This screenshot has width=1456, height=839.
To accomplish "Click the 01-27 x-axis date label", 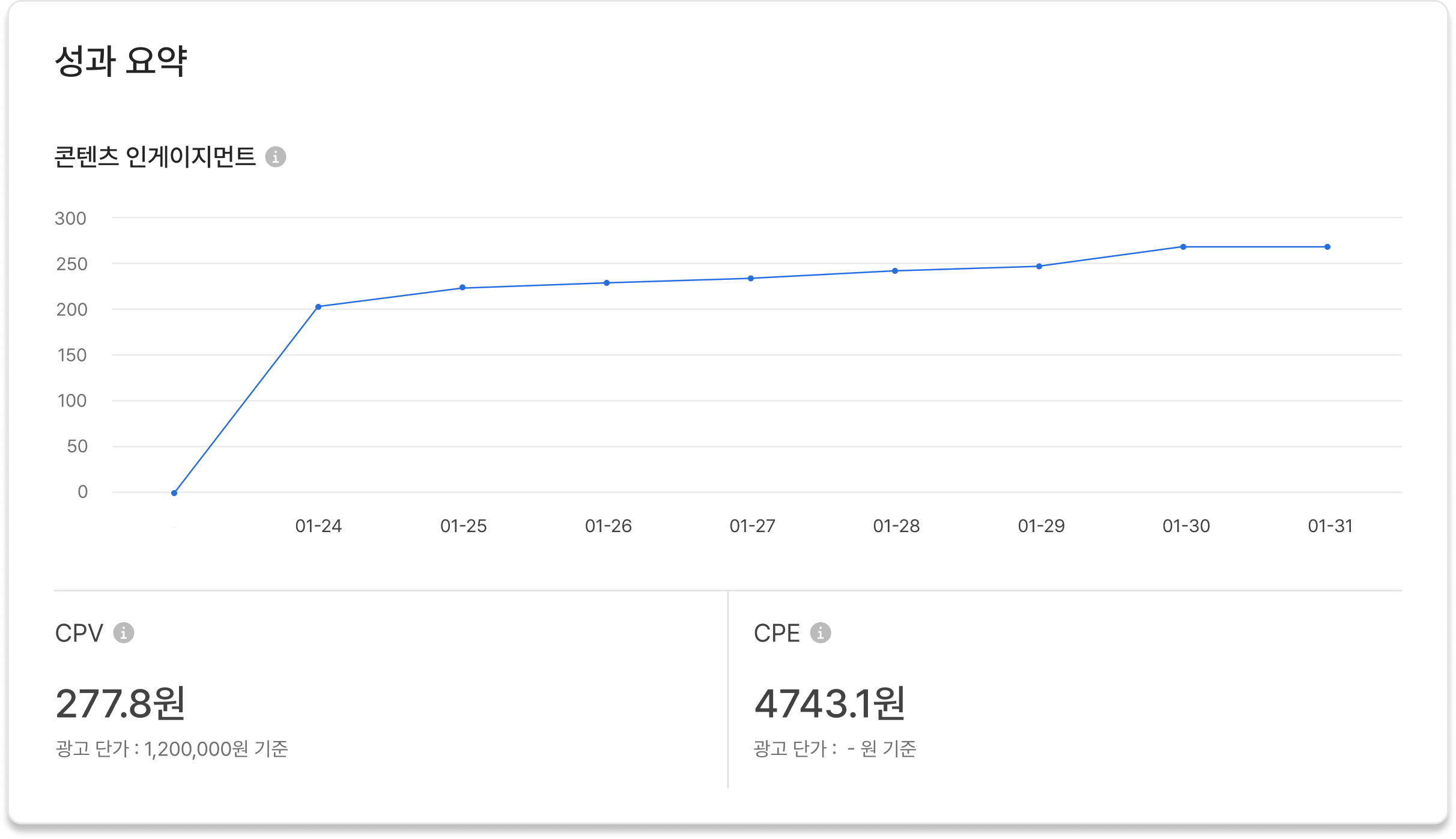I will tap(753, 526).
